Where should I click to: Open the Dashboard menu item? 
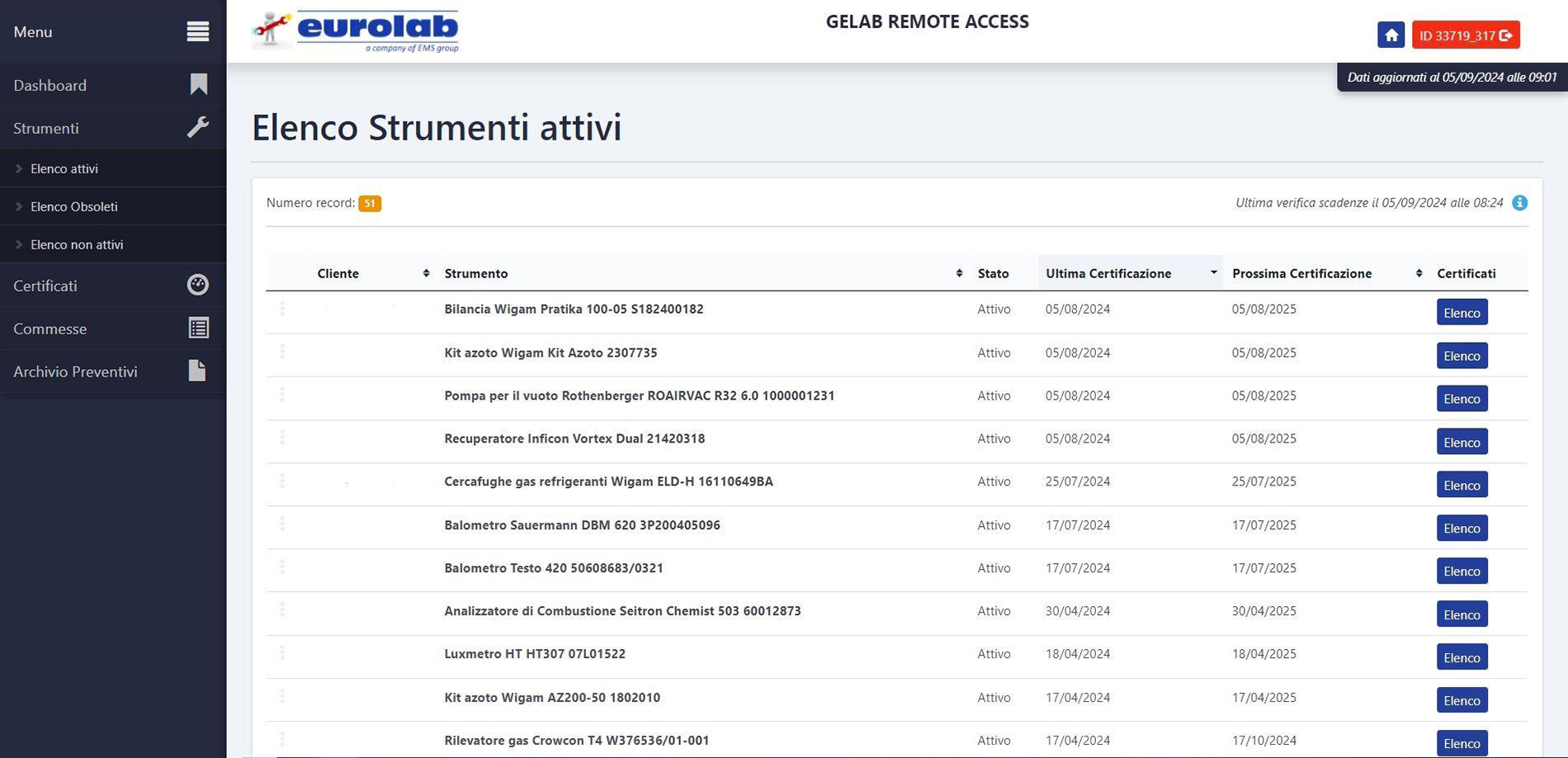pyautogui.click(x=113, y=84)
